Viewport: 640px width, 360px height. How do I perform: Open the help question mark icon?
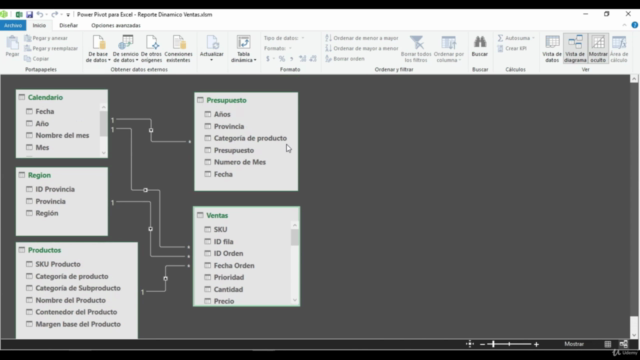click(635, 25)
